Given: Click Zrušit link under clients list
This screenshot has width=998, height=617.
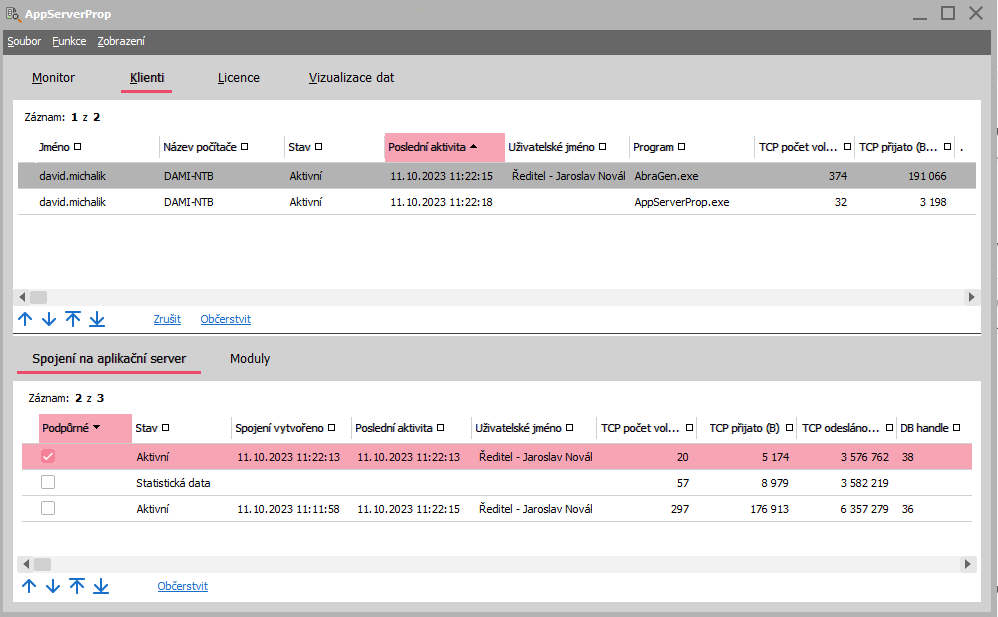Looking at the screenshot, I should click(167, 319).
